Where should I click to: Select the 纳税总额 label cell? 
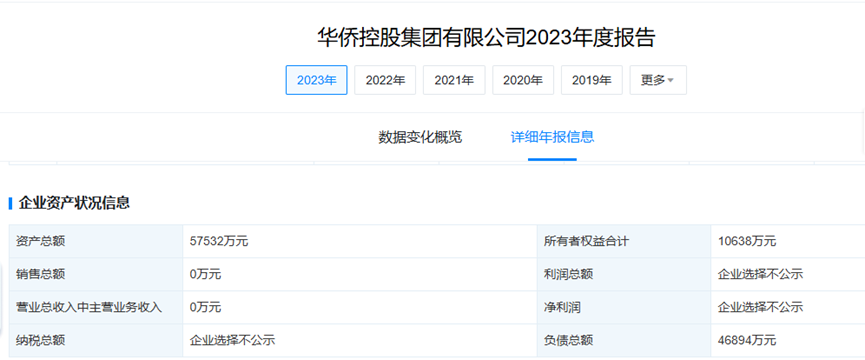[96, 340]
